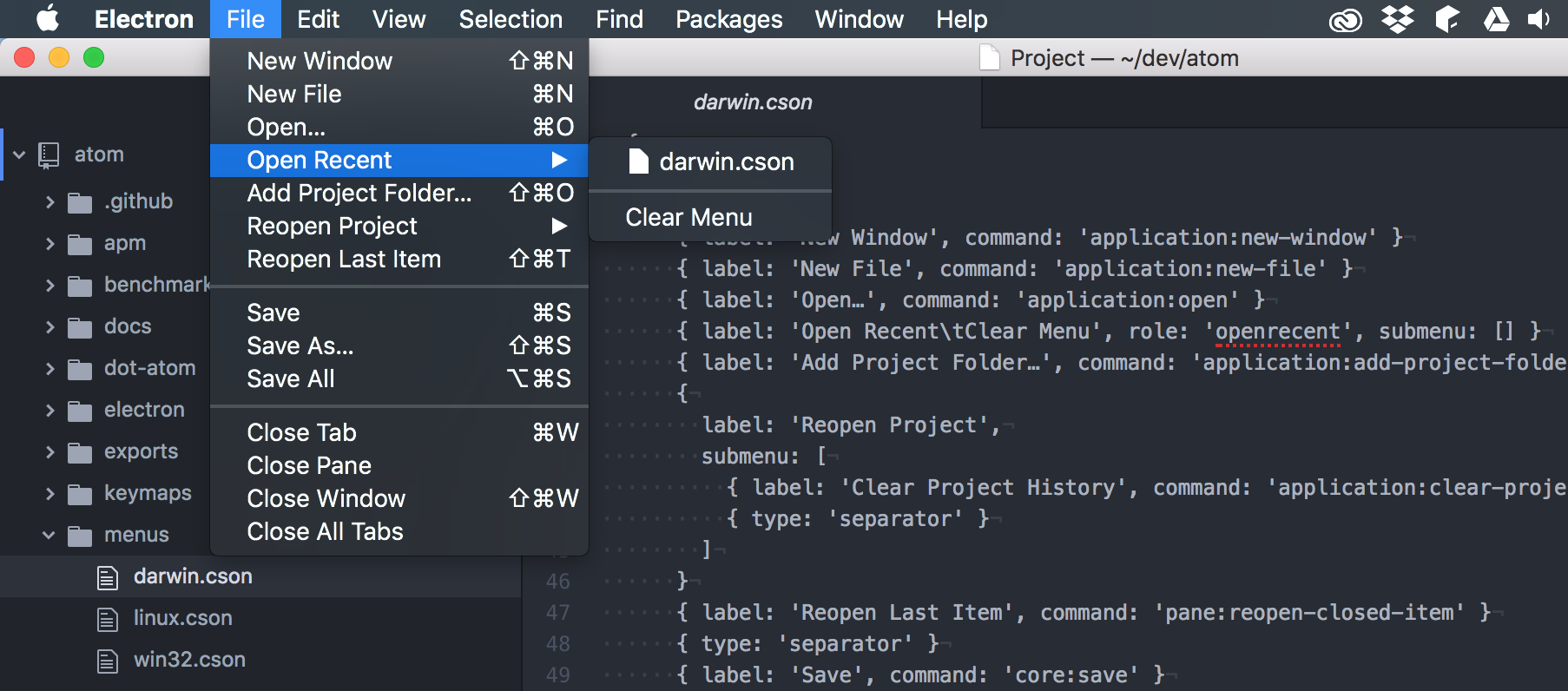Expand the keymaps folder chevron
The image size is (1568, 691).
pyautogui.click(x=49, y=494)
